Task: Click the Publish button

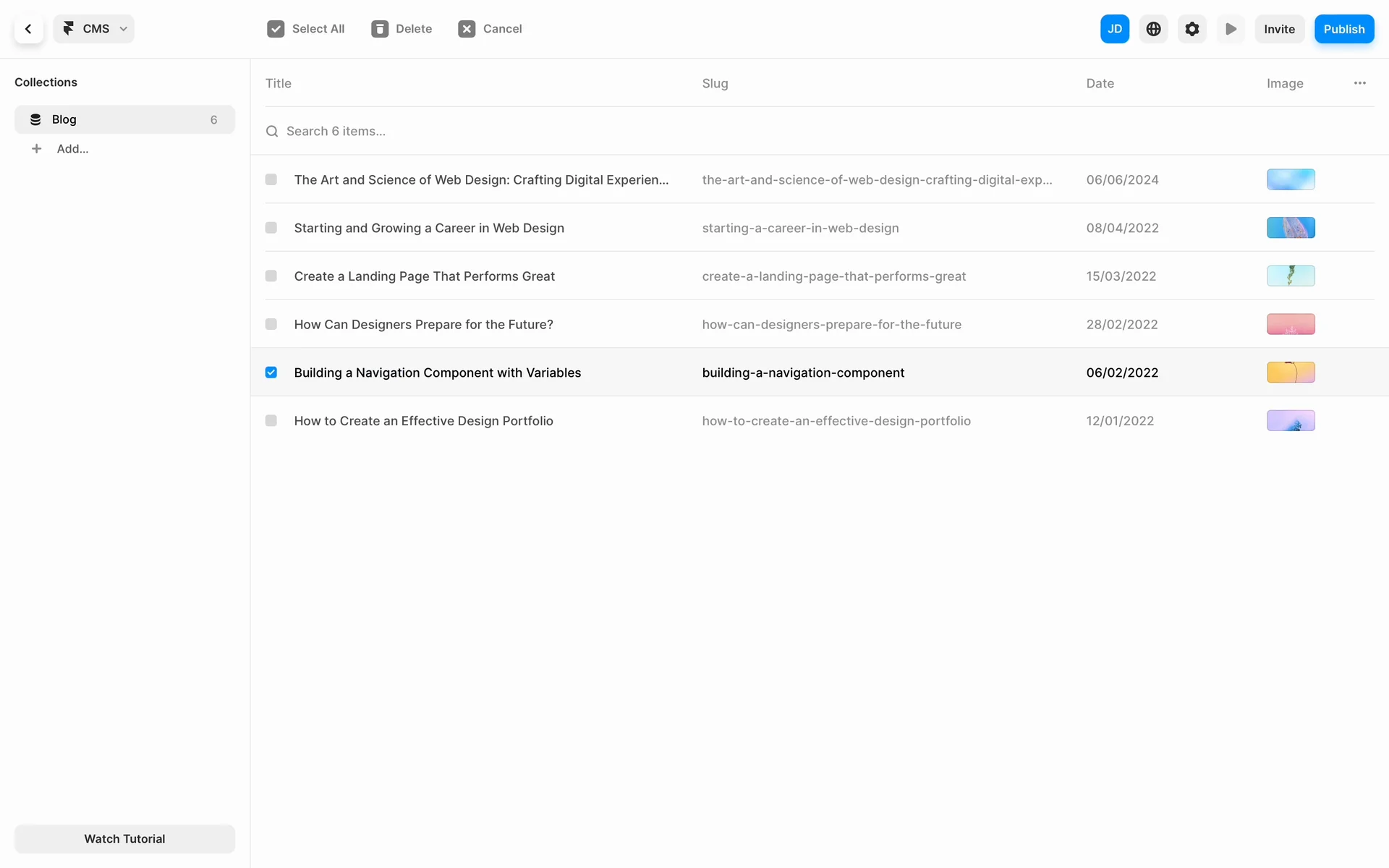Action: click(1343, 29)
